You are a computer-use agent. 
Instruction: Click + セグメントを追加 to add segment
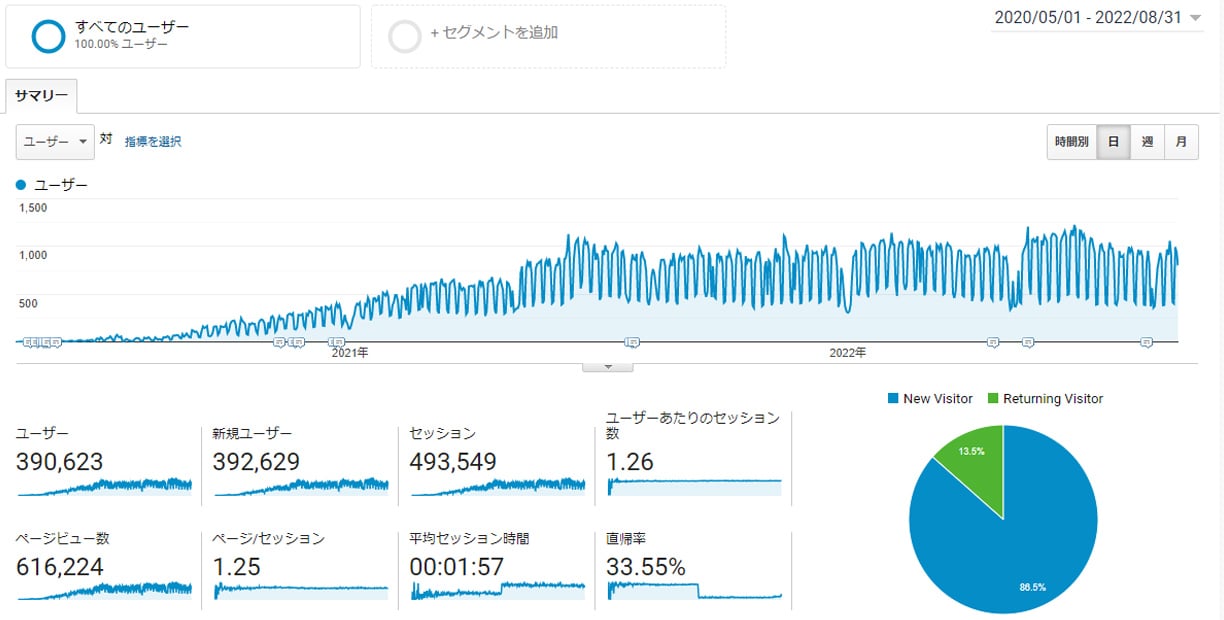point(494,33)
